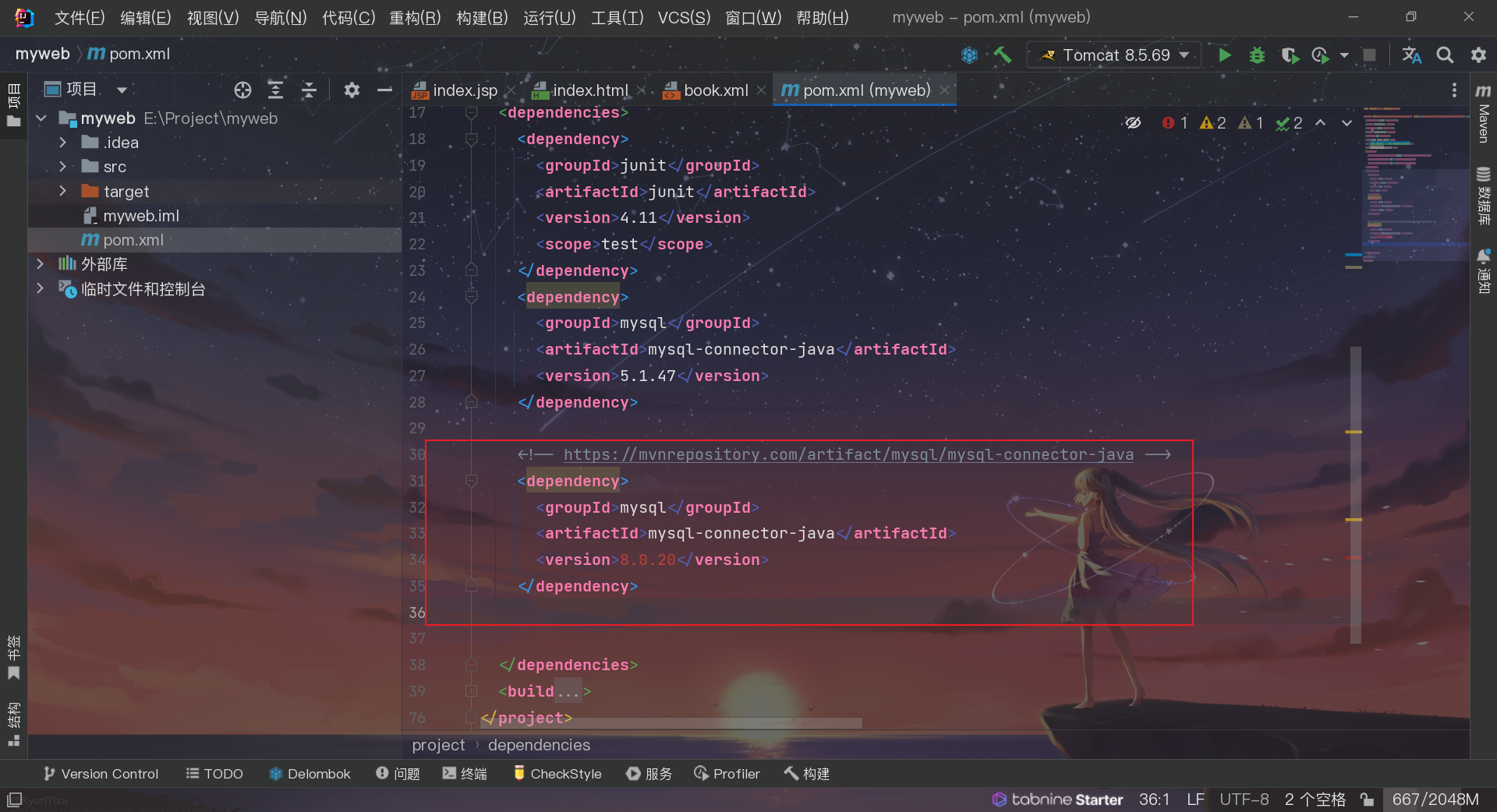Switch to book.xml tab

(716, 90)
